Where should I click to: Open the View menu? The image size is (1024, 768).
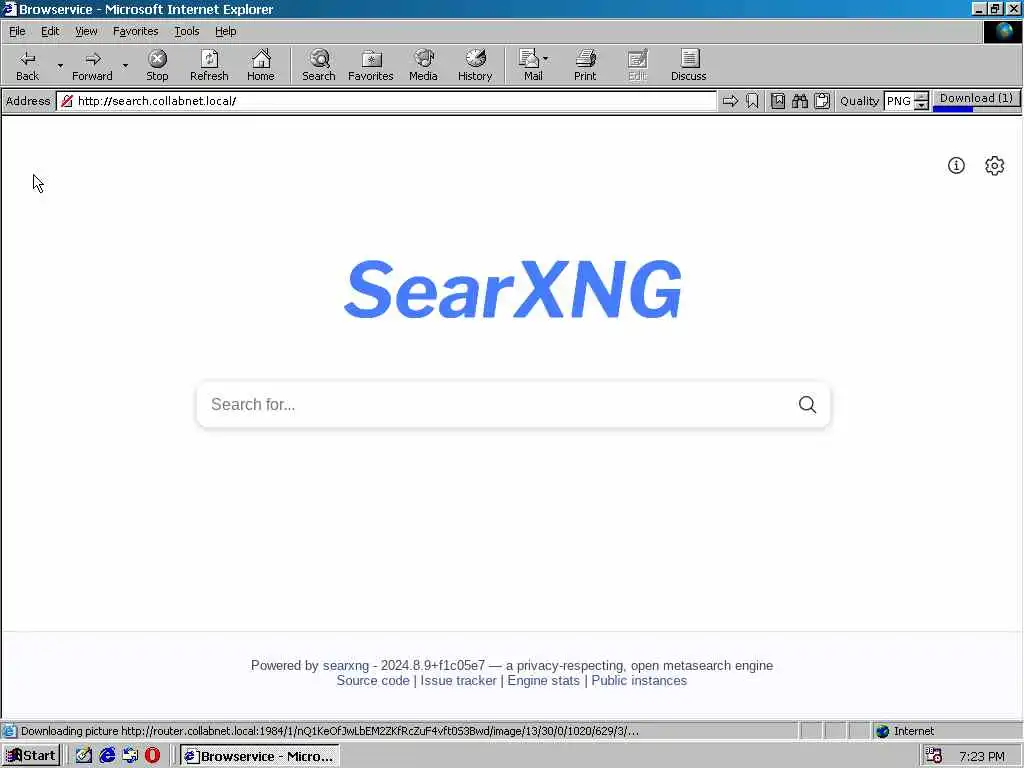click(86, 31)
